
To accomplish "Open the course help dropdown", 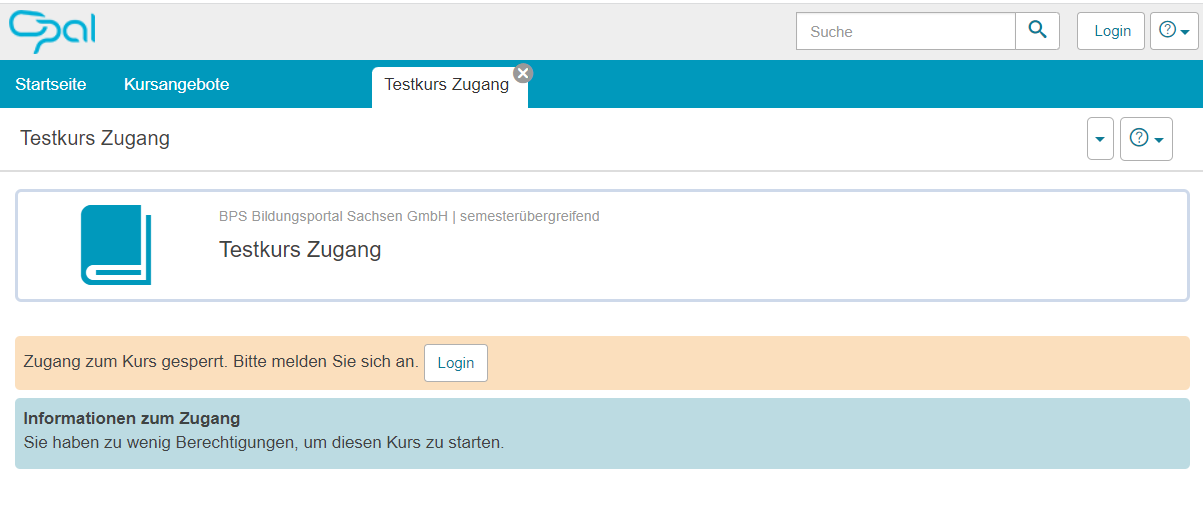I will (x=1146, y=139).
